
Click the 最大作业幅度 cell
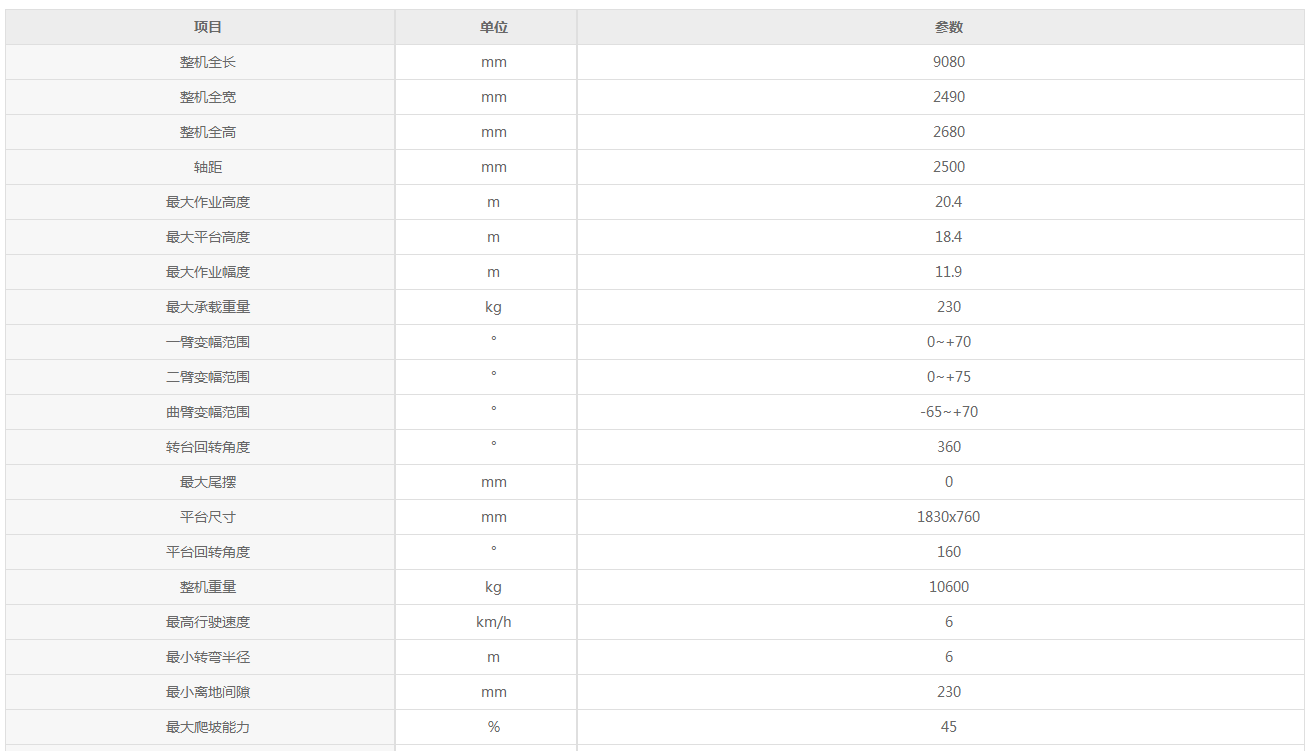point(208,272)
